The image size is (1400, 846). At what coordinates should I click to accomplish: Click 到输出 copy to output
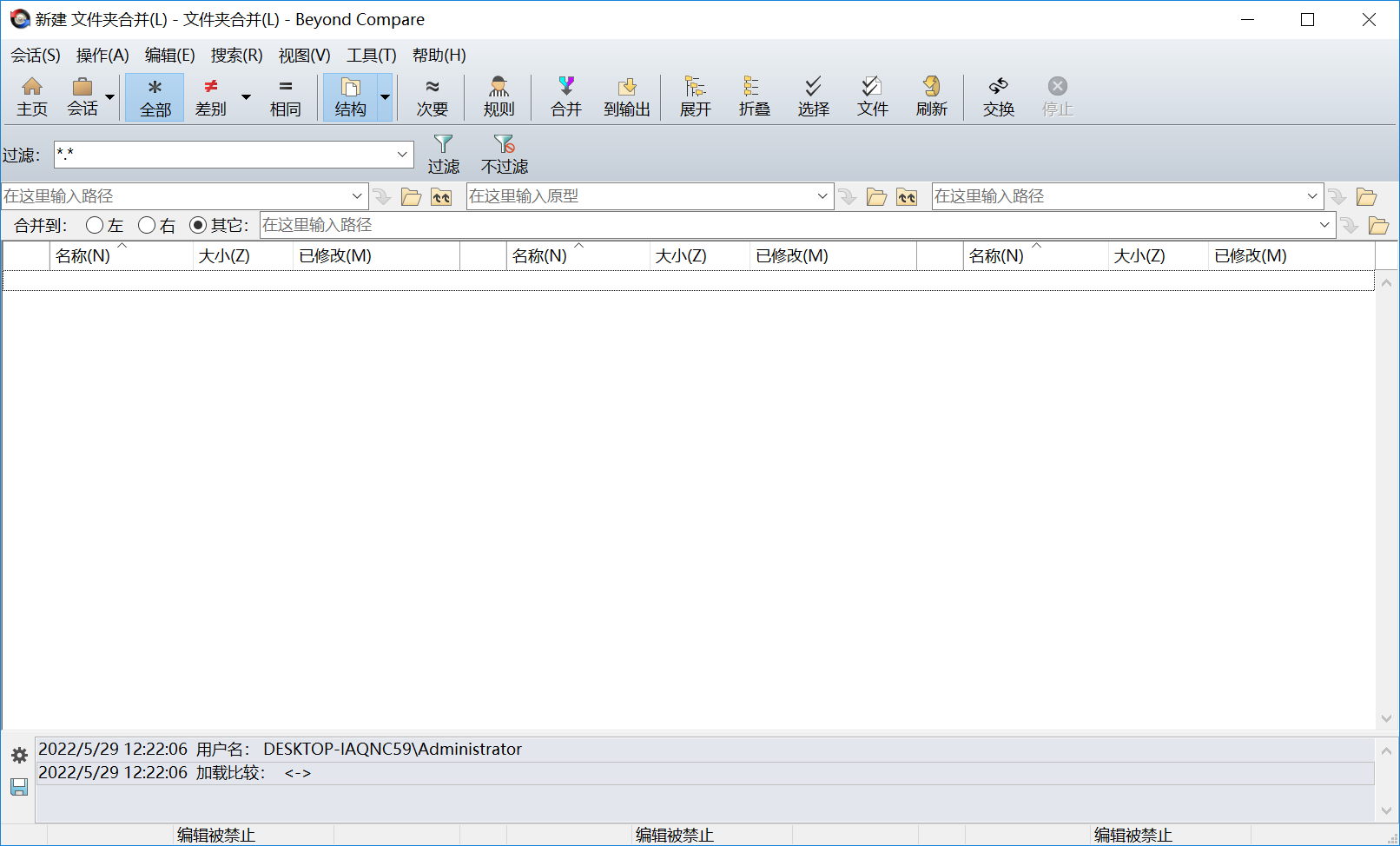pos(627,96)
